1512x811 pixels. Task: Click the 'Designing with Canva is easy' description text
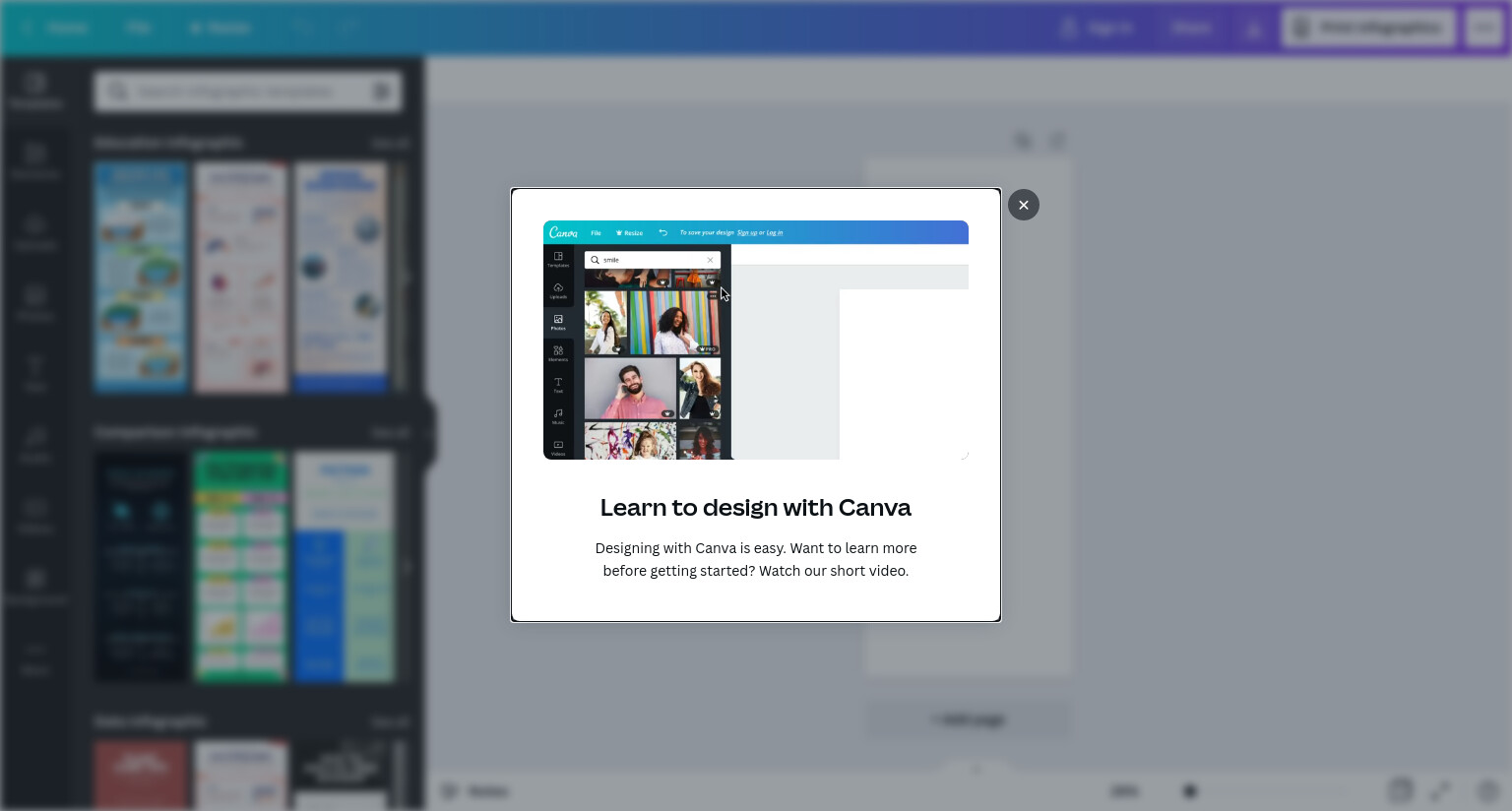point(756,559)
